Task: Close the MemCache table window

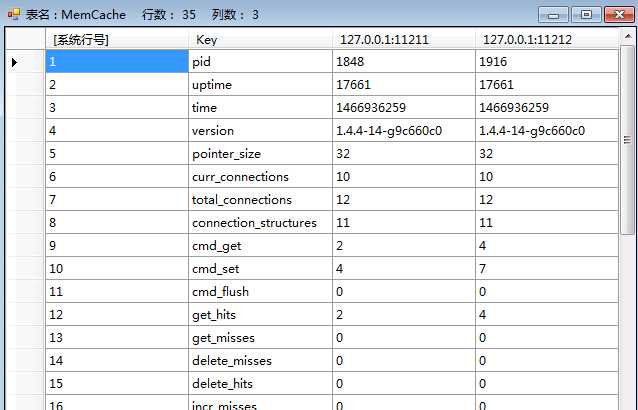Action: click(619, 15)
